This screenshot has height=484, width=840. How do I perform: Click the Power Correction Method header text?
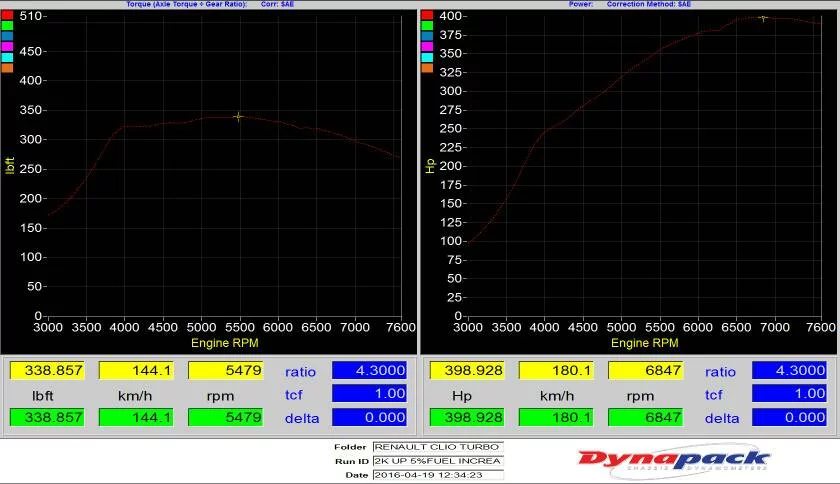[629, 4]
